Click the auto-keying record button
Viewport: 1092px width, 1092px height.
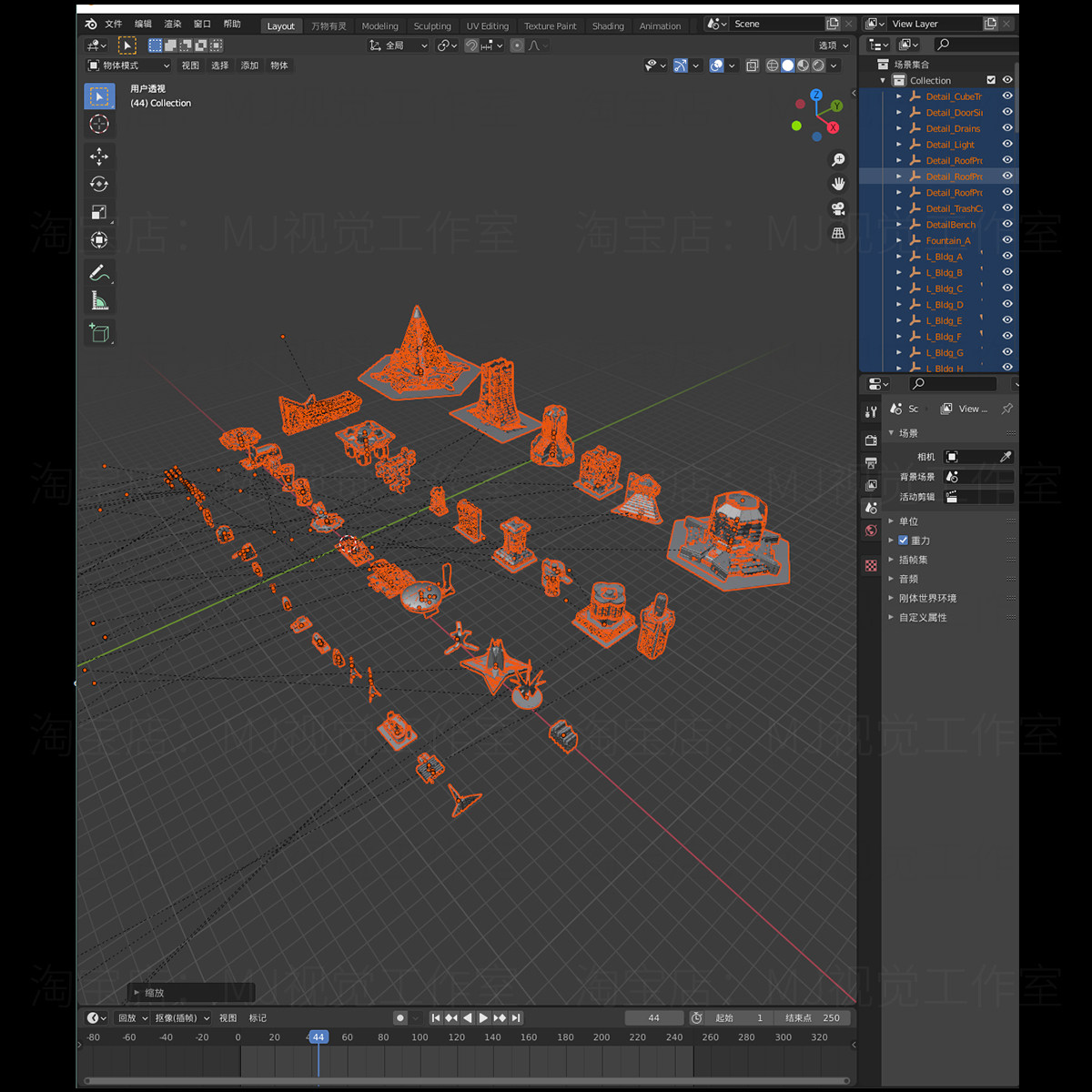point(400,1018)
